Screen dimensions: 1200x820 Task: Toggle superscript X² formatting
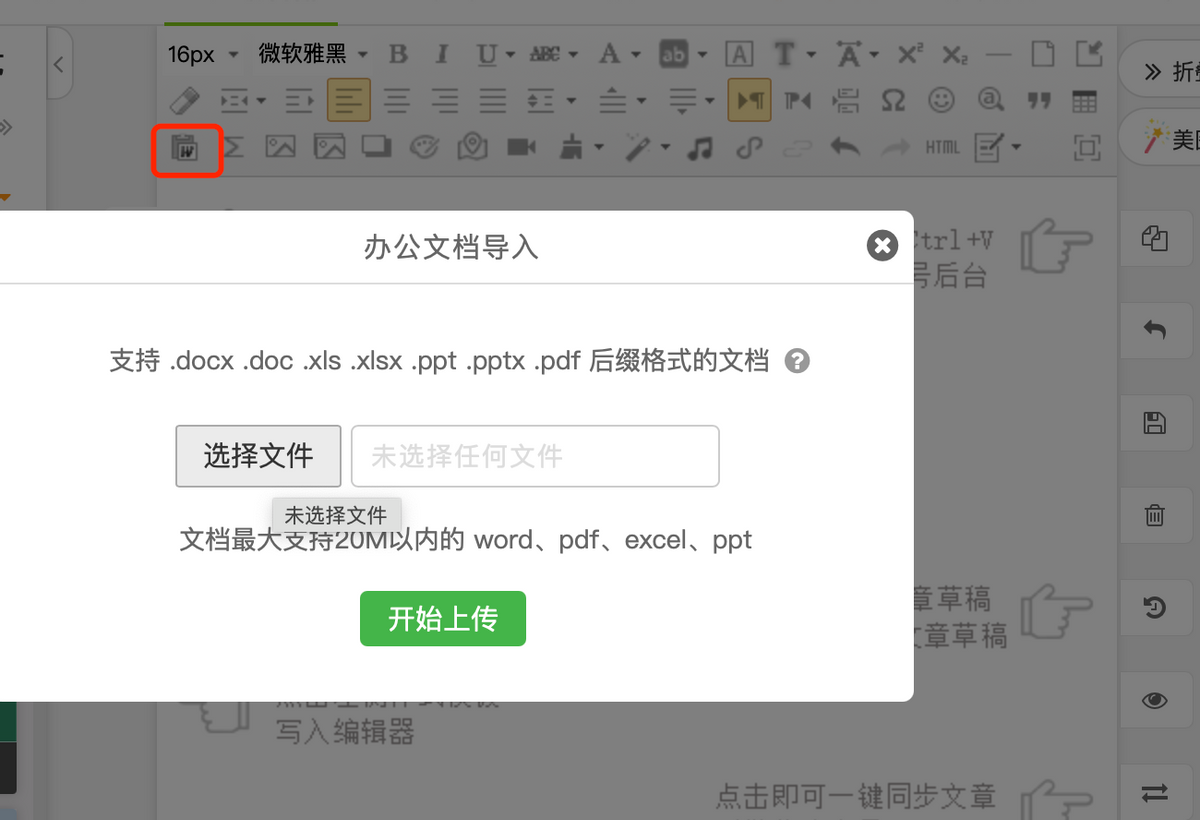pos(909,54)
